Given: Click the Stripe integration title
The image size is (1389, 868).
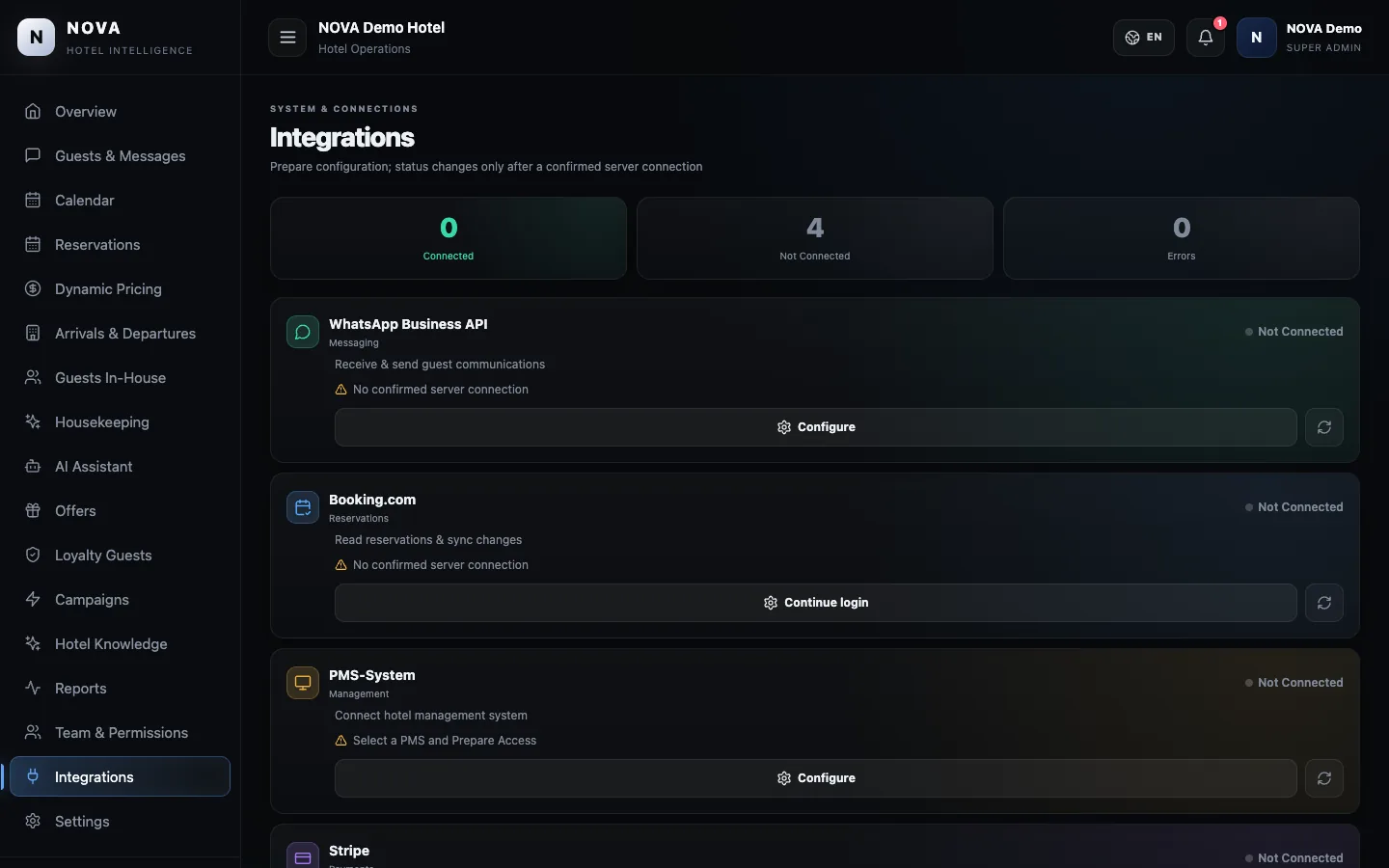Looking at the screenshot, I should pyautogui.click(x=349, y=851).
